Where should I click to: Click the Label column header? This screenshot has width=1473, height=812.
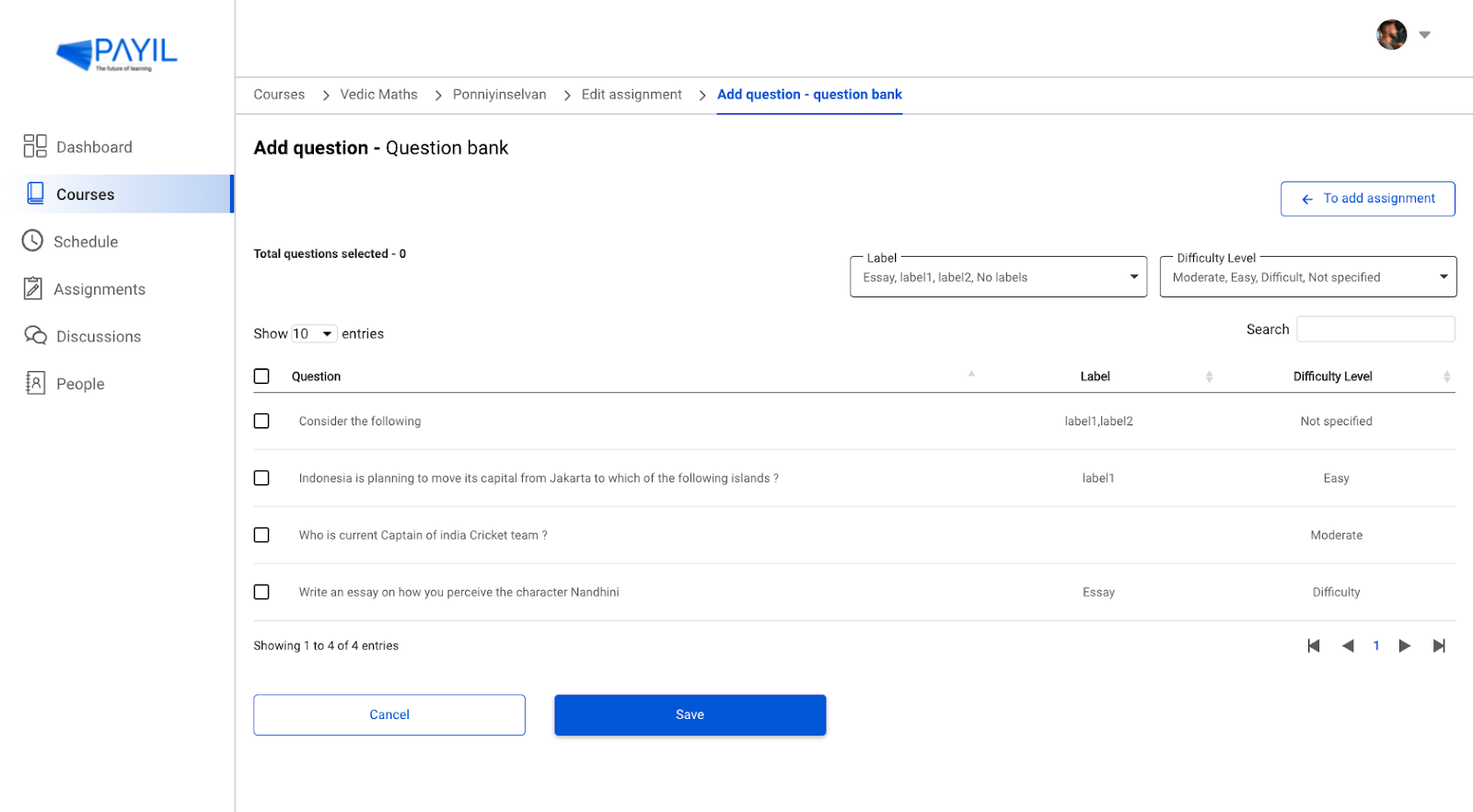coord(1095,376)
